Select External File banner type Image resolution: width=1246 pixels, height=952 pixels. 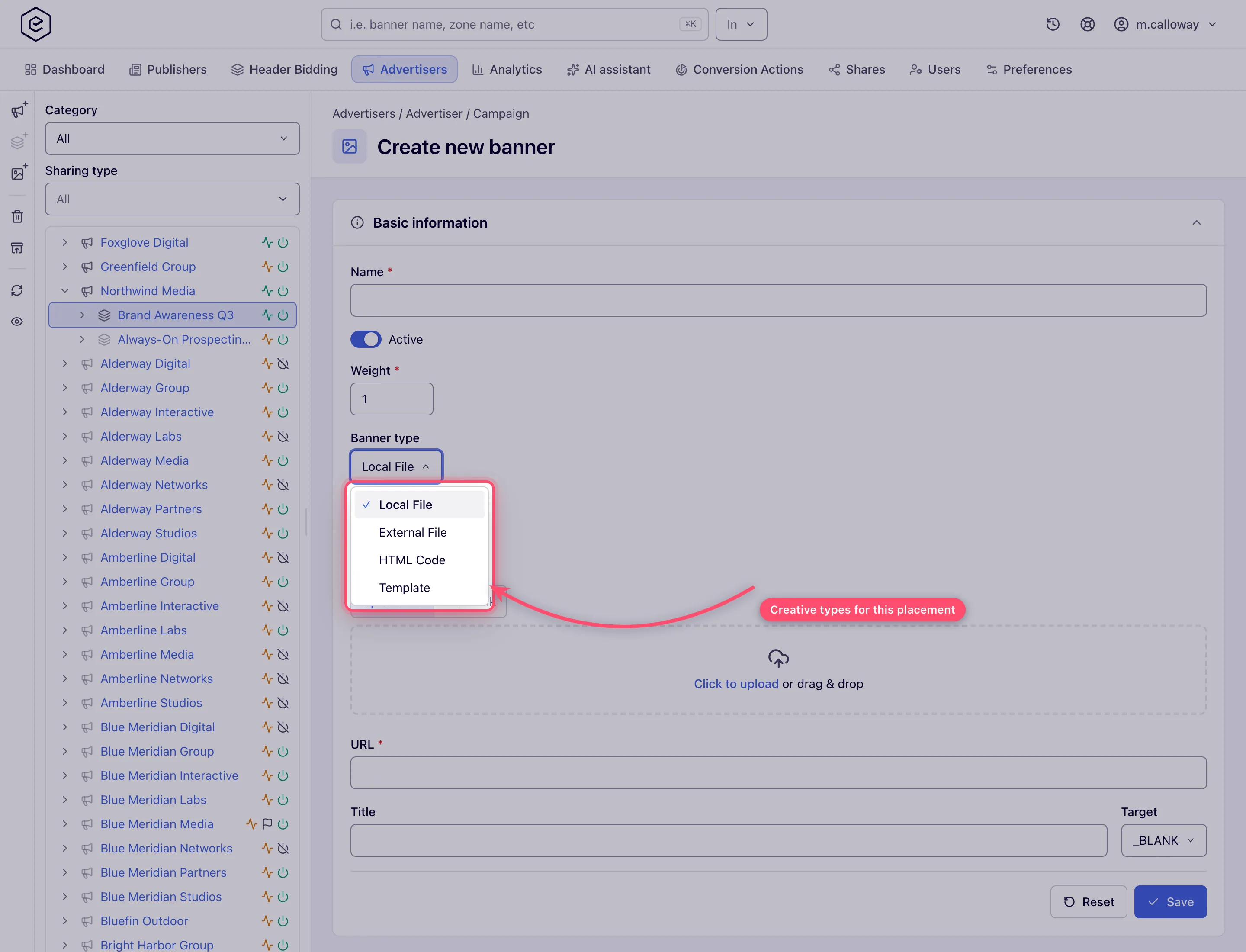tap(419, 533)
